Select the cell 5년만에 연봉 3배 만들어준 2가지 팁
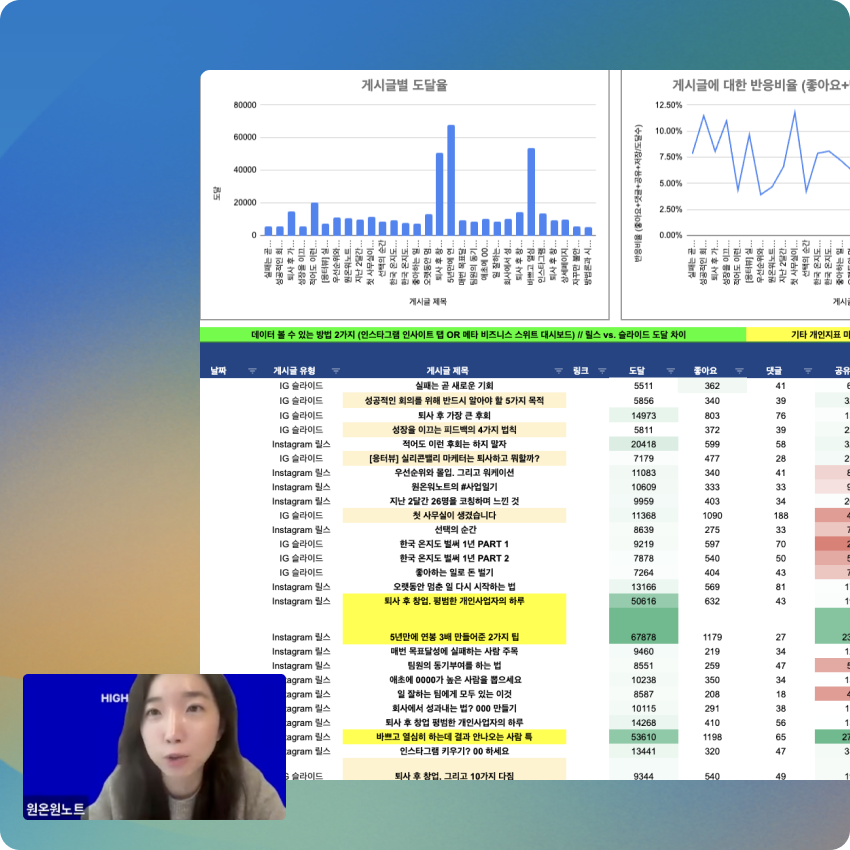The image size is (850, 850). [x=454, y=626]
